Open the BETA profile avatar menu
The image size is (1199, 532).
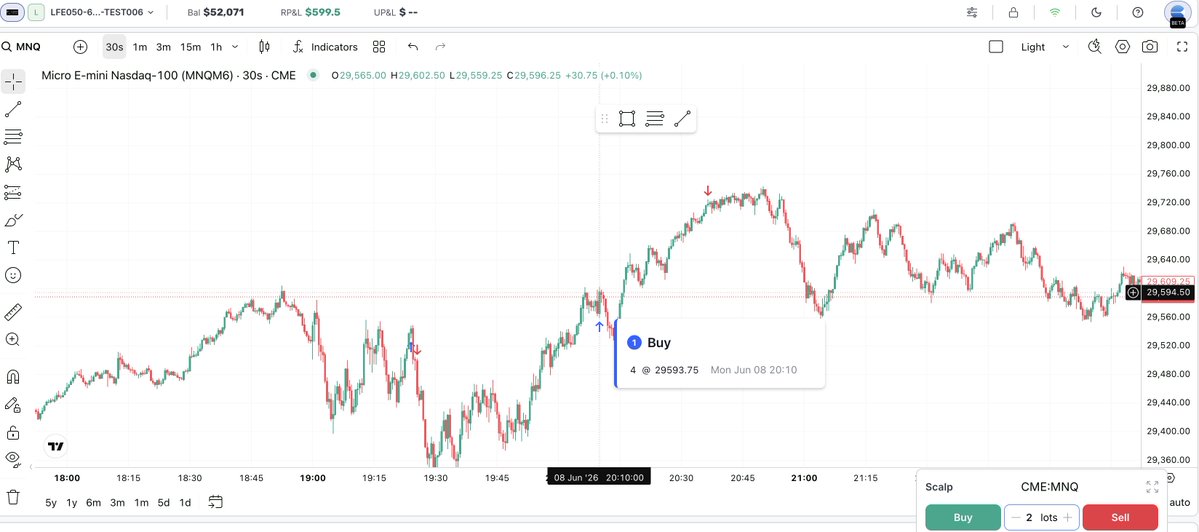point(1178,13)
